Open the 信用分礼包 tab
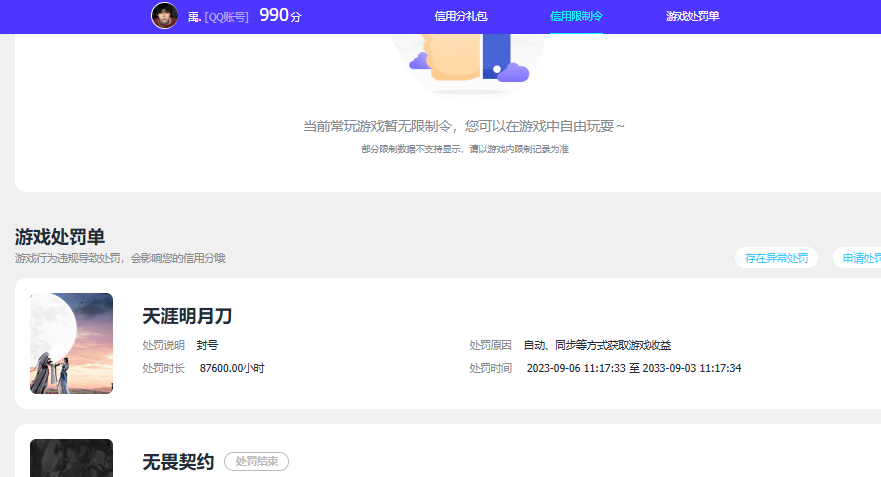Screen dimensions: 881x477 (x=461, y=16)
